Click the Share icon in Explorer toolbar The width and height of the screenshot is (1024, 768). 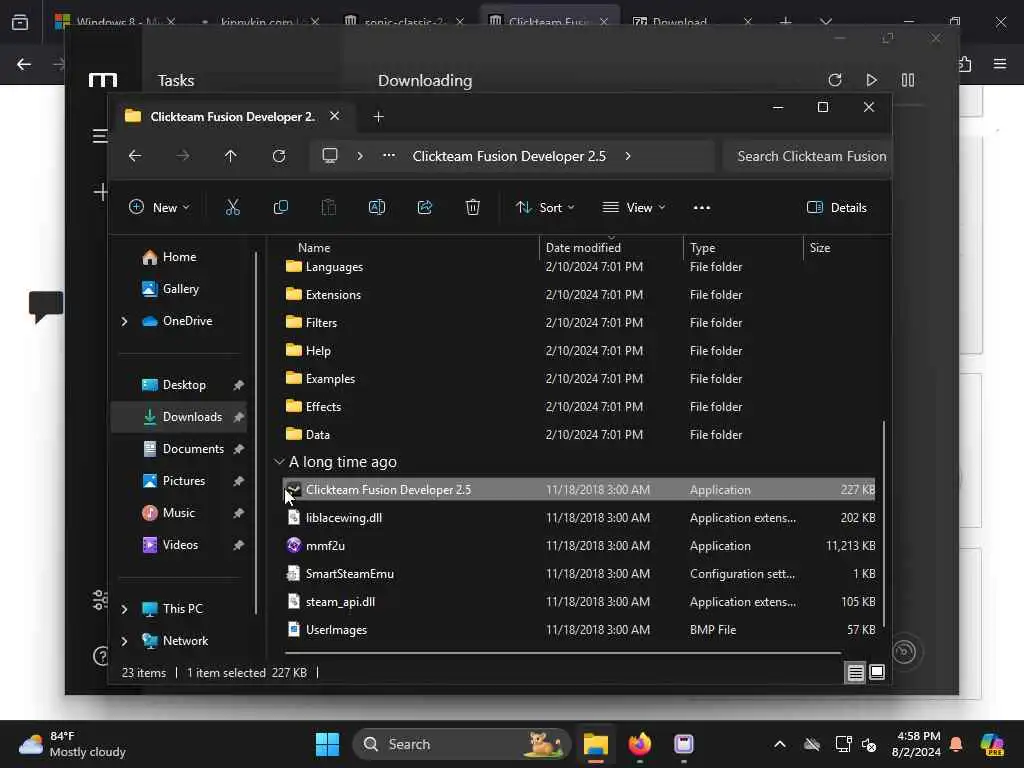424,208
